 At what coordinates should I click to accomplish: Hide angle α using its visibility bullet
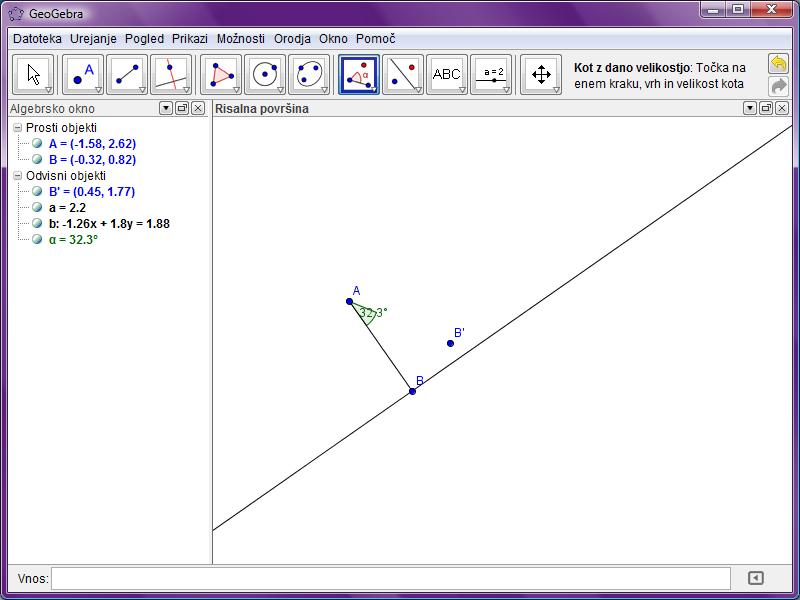[37, 240]
